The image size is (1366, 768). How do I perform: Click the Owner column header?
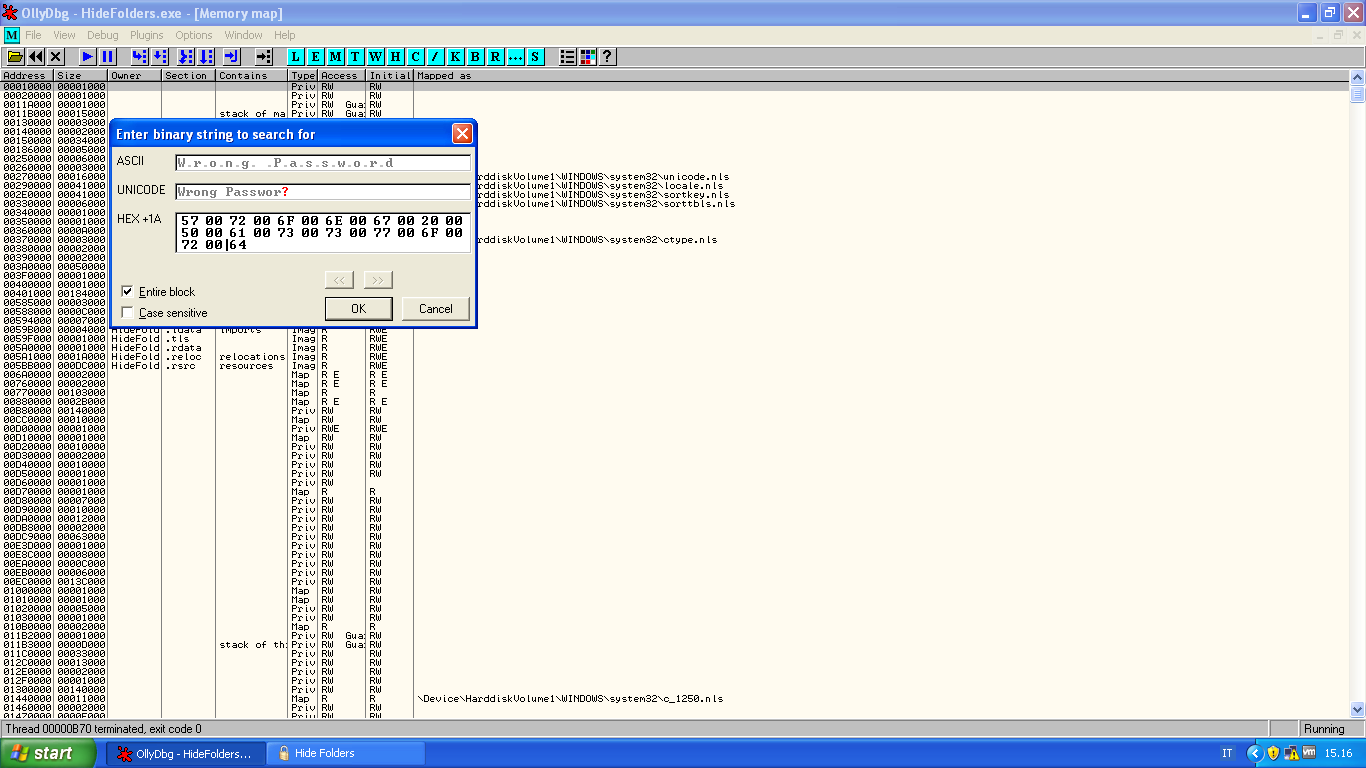pos(134,75)
